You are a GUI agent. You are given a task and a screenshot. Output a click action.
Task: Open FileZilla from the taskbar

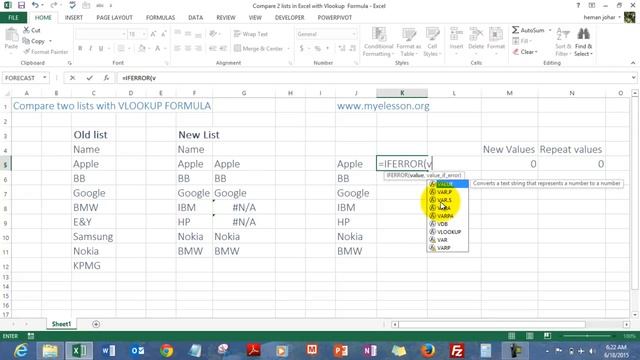(x=456, y=350)
